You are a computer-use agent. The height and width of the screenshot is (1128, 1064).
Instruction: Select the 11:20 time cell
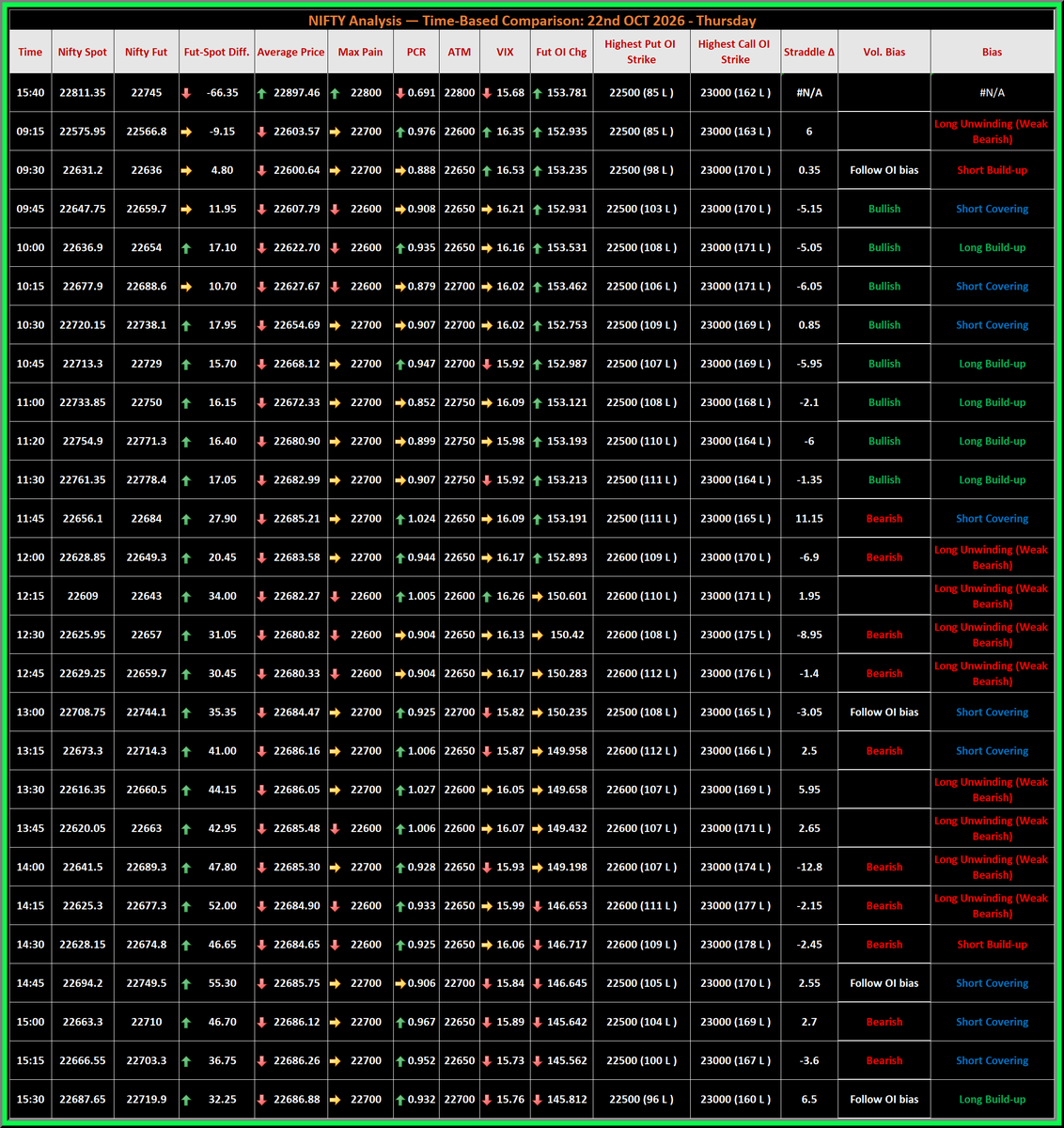coord(30,441)
